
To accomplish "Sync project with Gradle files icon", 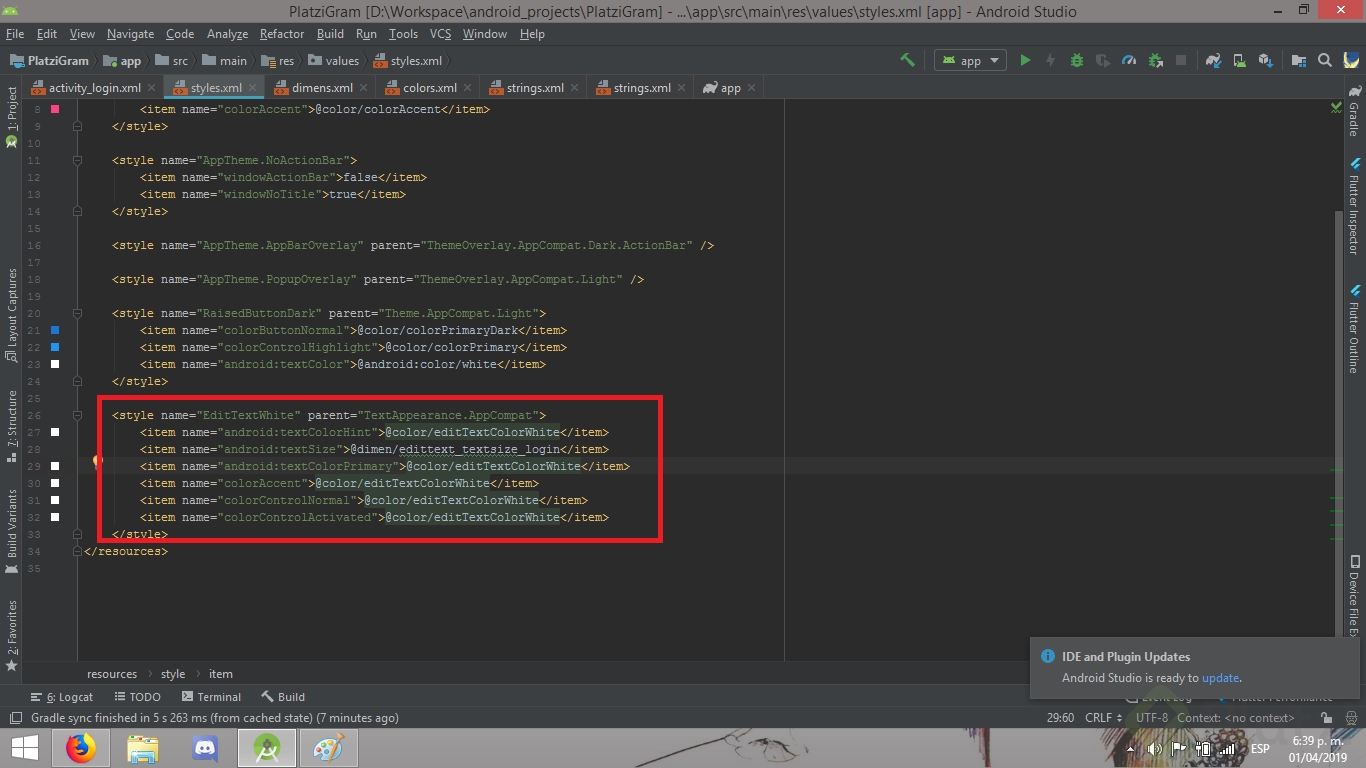I will (x=1214, y=60).
